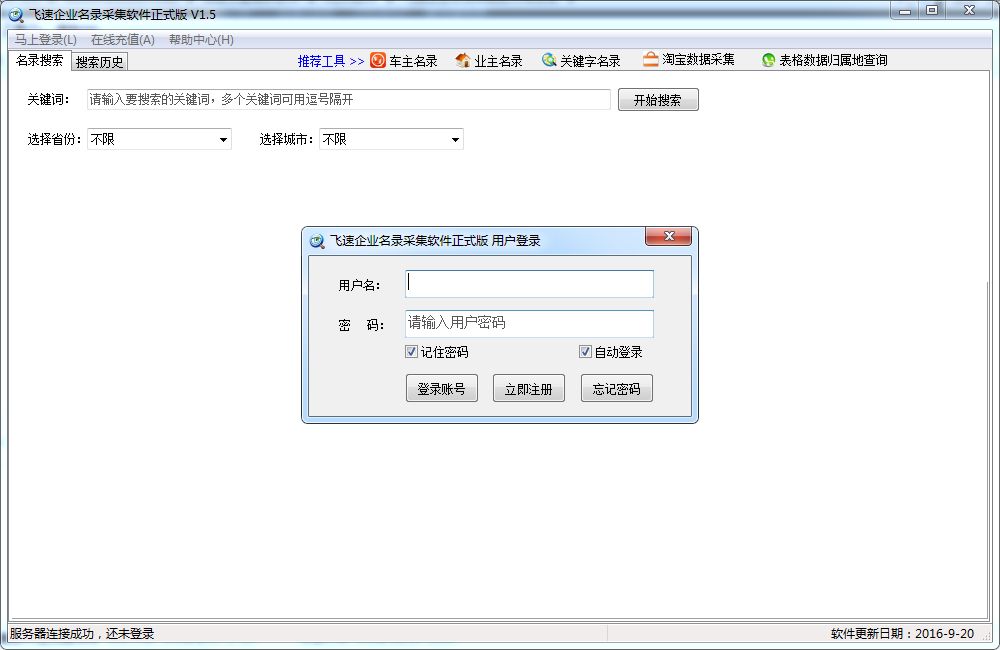Viewport: 1000px width, 650px height.
Task: Maximize the main application window
Action: [x=932, y=10]
